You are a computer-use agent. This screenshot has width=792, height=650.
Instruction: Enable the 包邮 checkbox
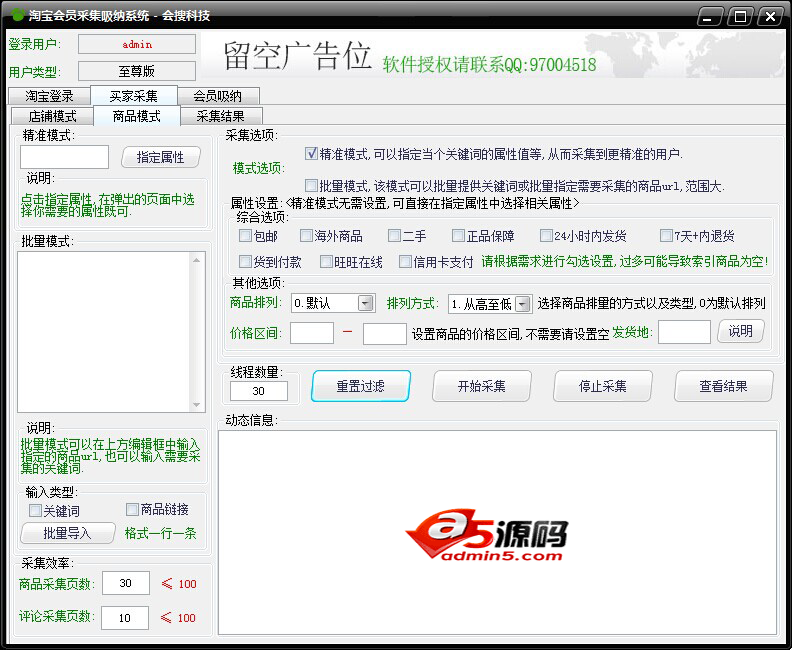(246, 236)
